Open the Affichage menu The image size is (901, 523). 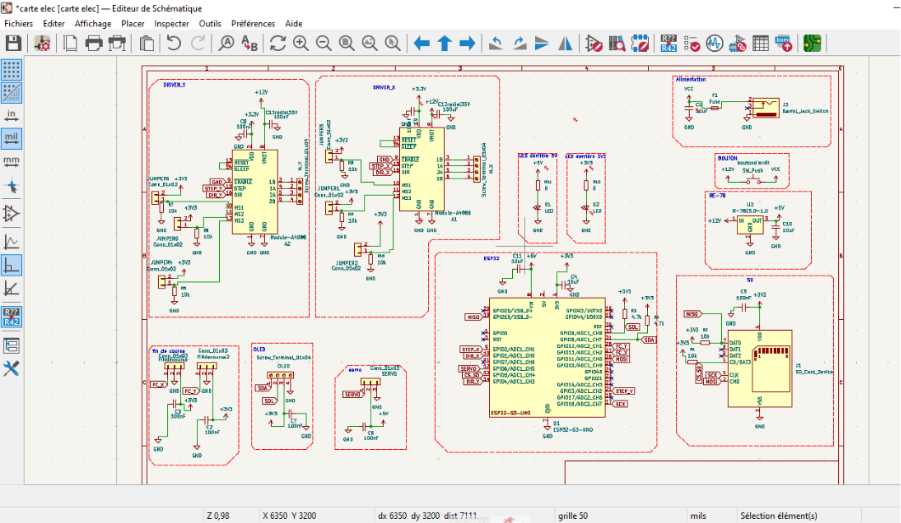pos(93,24)
